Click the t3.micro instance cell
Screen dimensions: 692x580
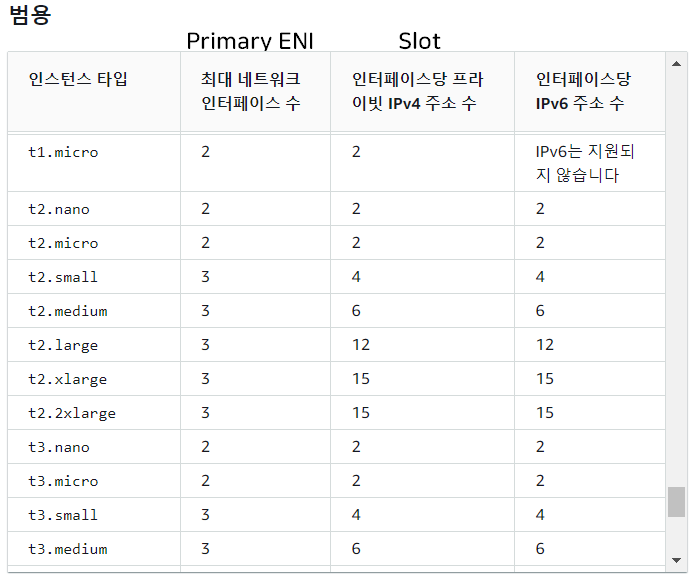pyautogui.click(x=63, y=481)
